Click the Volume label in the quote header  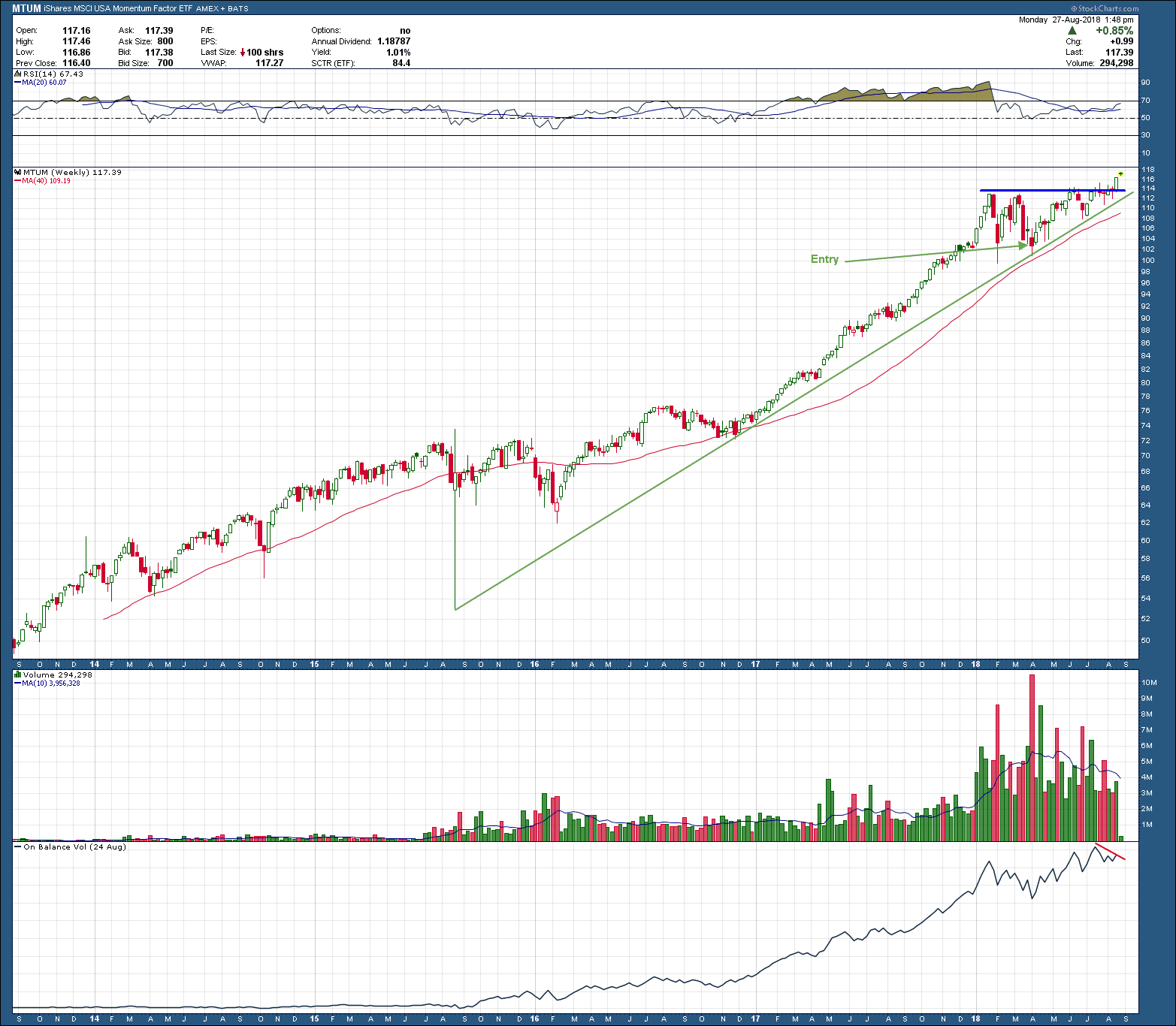tap(1080, 63)
